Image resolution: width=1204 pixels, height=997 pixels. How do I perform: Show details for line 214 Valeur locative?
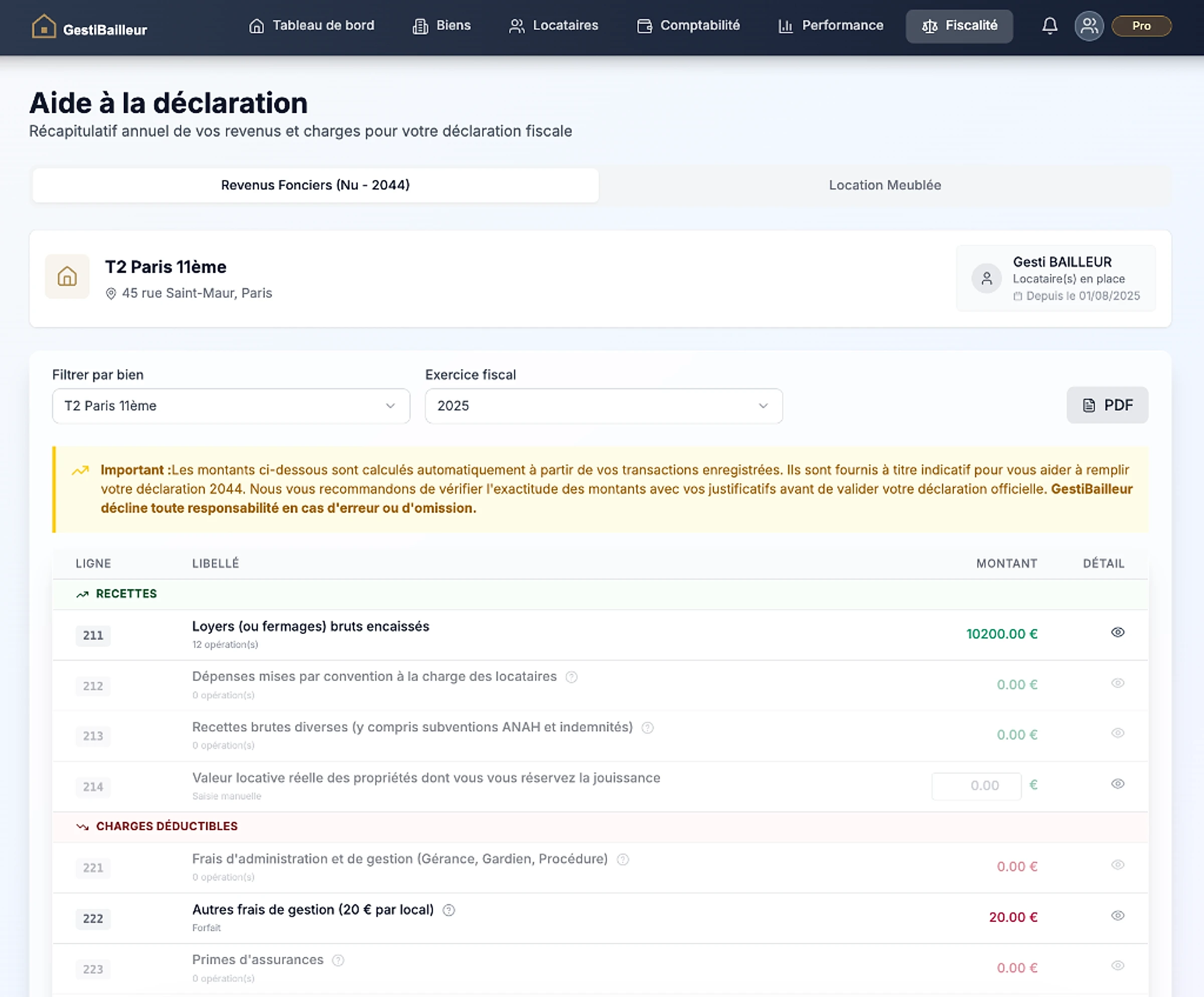(x=1117, y=784)
